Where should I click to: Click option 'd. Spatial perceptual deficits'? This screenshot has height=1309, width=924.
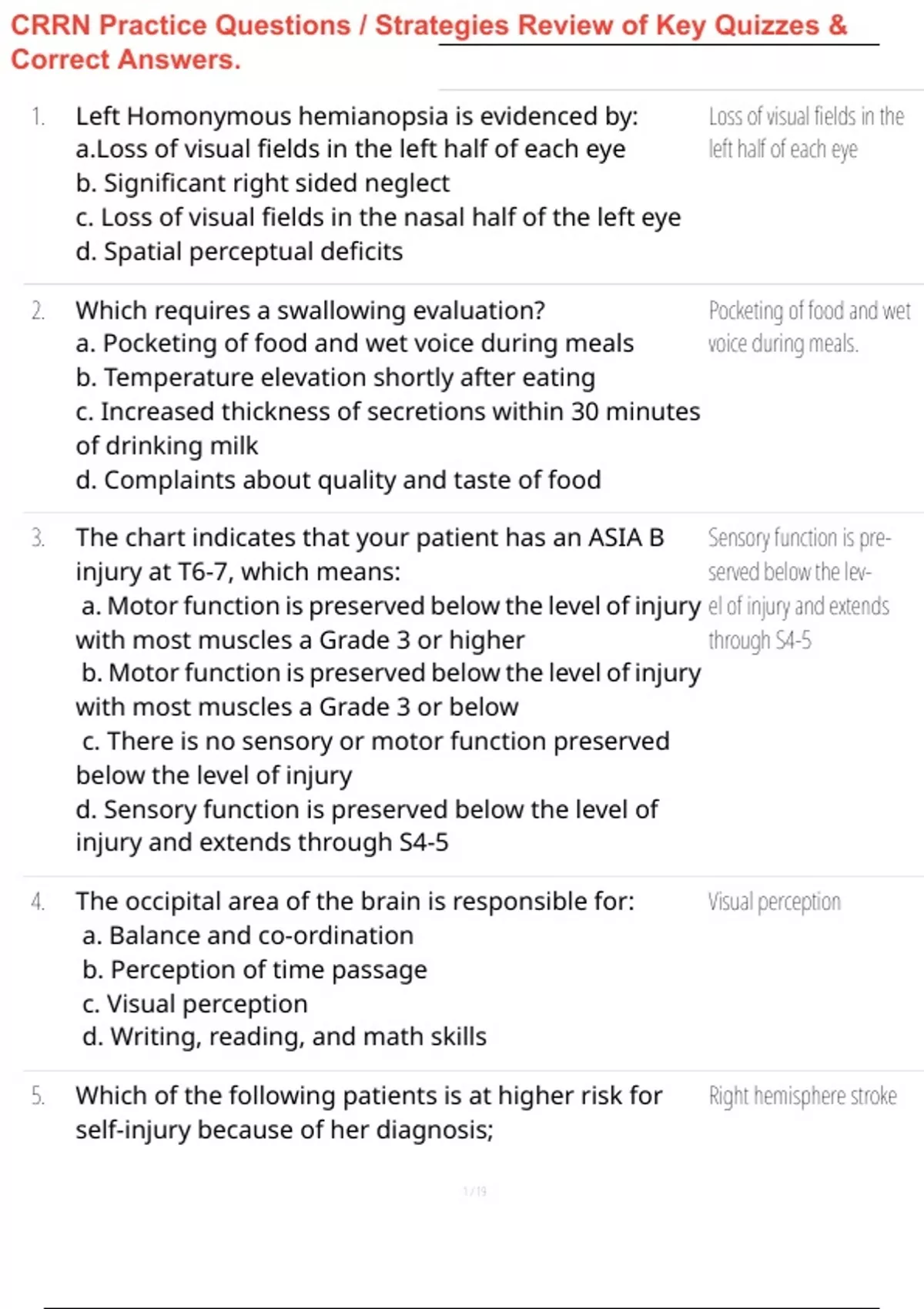tap(239, 252)
